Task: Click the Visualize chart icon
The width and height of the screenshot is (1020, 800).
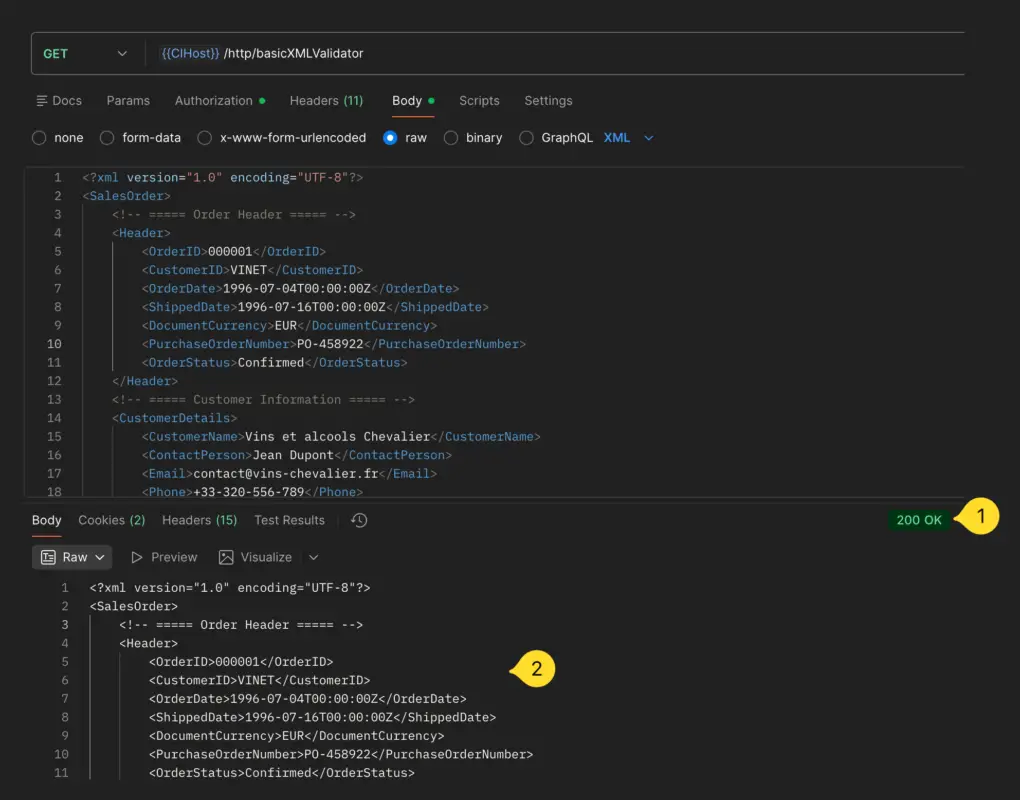Action: [x=226, y=557]
